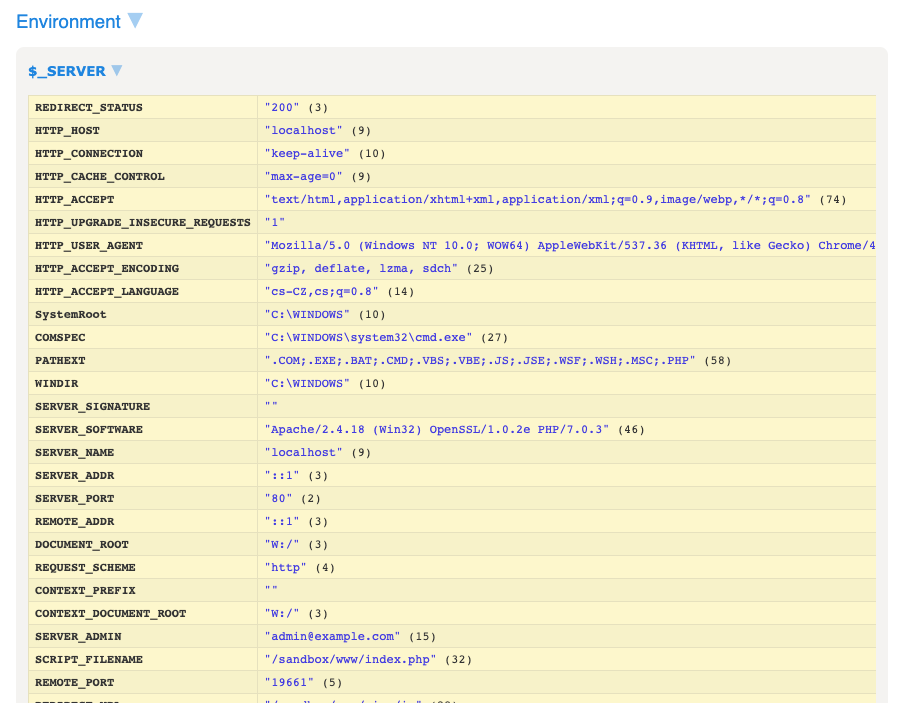Select the COMSPEC key

(x=60, y=337)
